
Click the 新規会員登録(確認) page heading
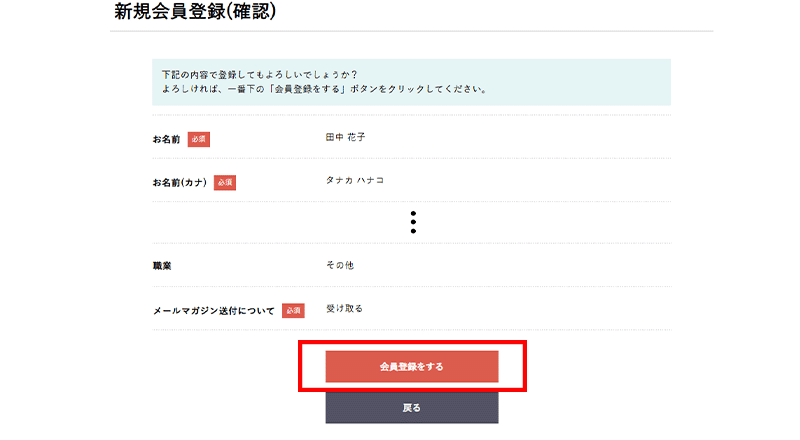click(x=194, y=13)
